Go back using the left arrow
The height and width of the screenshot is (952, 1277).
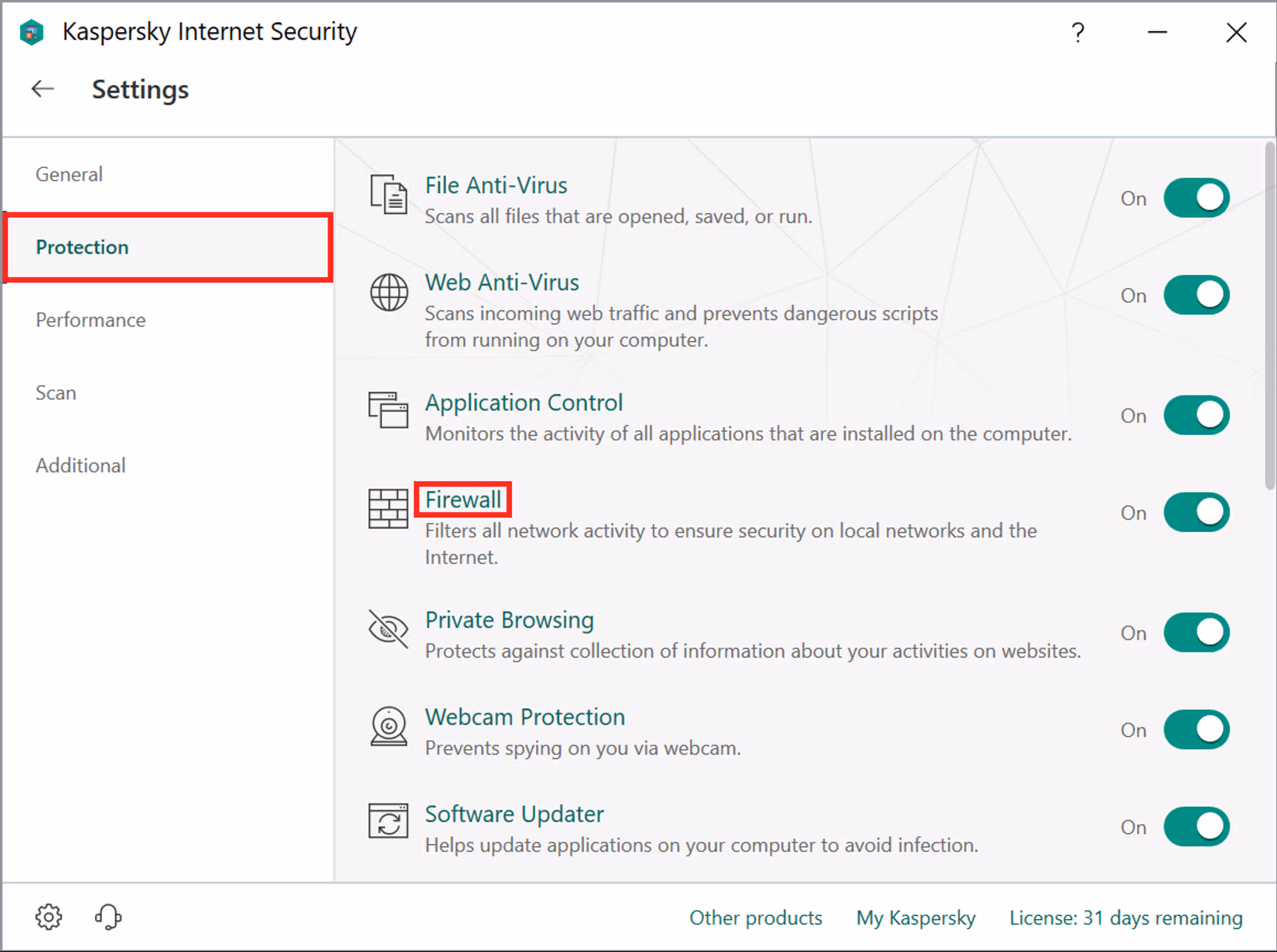(42, 89)
